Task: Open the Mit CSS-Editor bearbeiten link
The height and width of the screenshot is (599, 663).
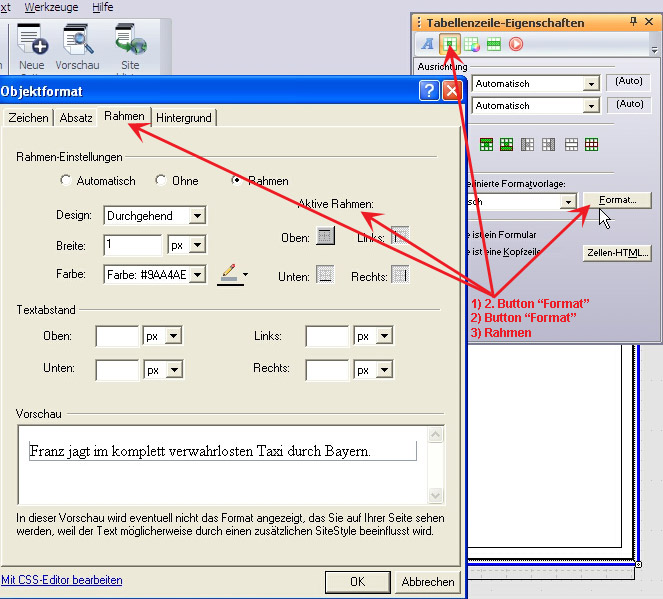Action: coord(62,580)
